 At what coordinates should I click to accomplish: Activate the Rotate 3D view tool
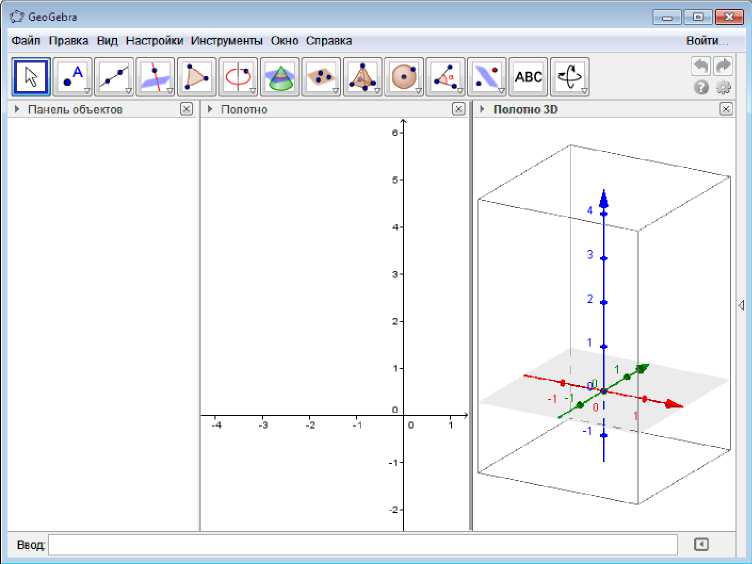coord(570,77)
